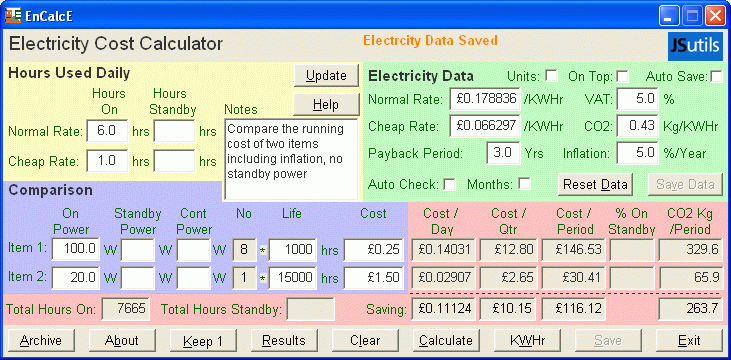Click the Keep 1 button
The height and width of the screenshot is (360, 731).
pyautogui.click(x=203, y=340)
